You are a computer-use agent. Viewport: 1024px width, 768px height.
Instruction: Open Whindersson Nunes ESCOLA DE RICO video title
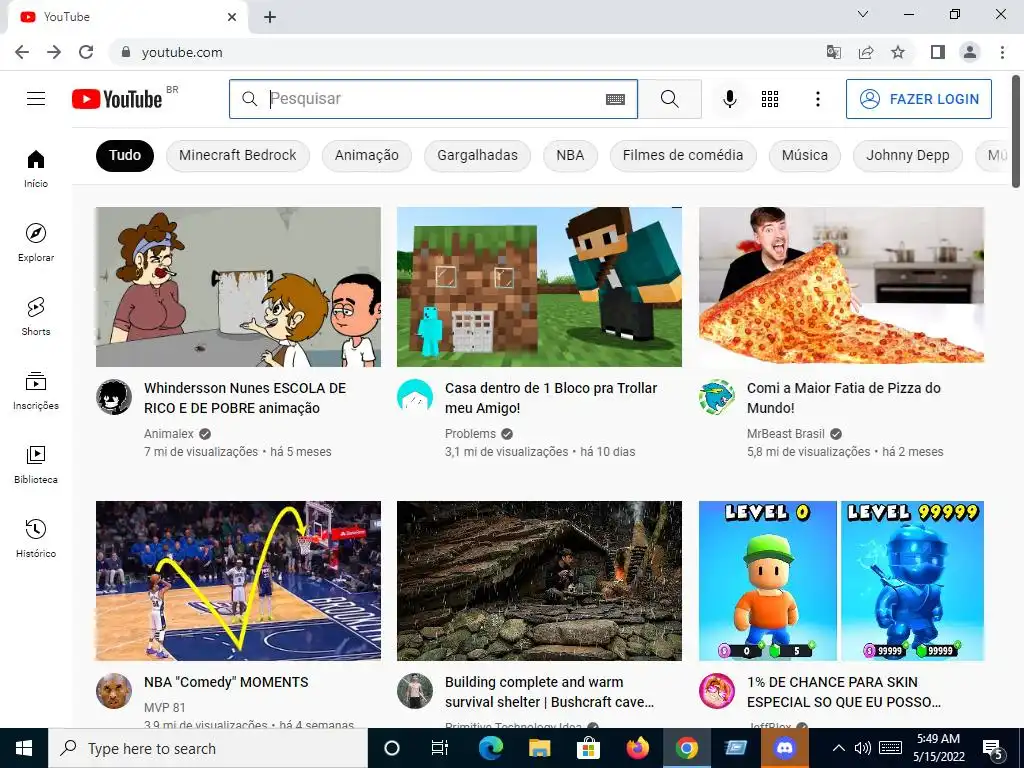click(x=245, y=398)
